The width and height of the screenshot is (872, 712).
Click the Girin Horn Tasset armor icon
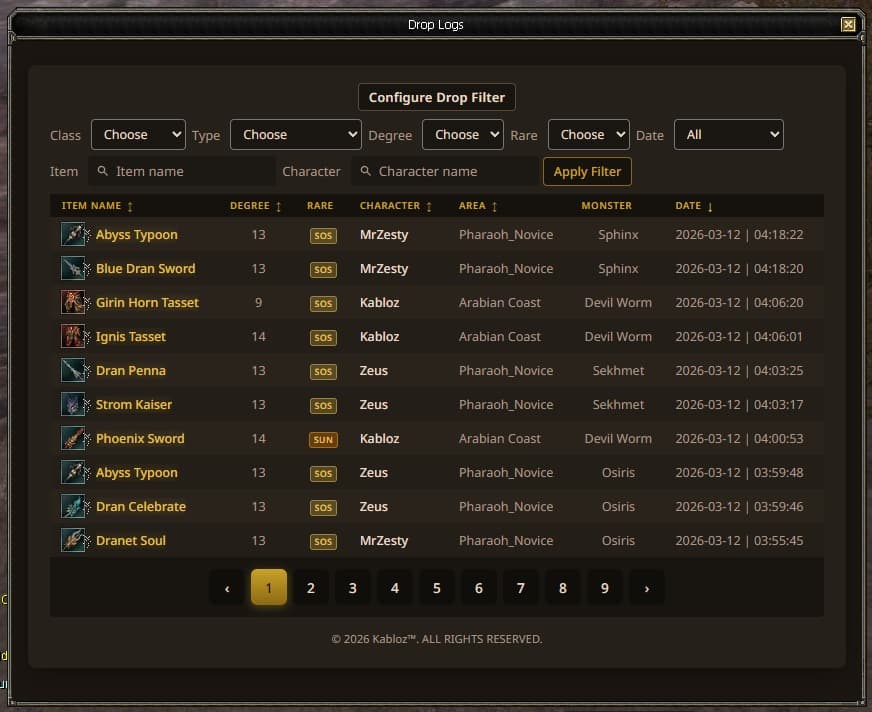point(73,303)
